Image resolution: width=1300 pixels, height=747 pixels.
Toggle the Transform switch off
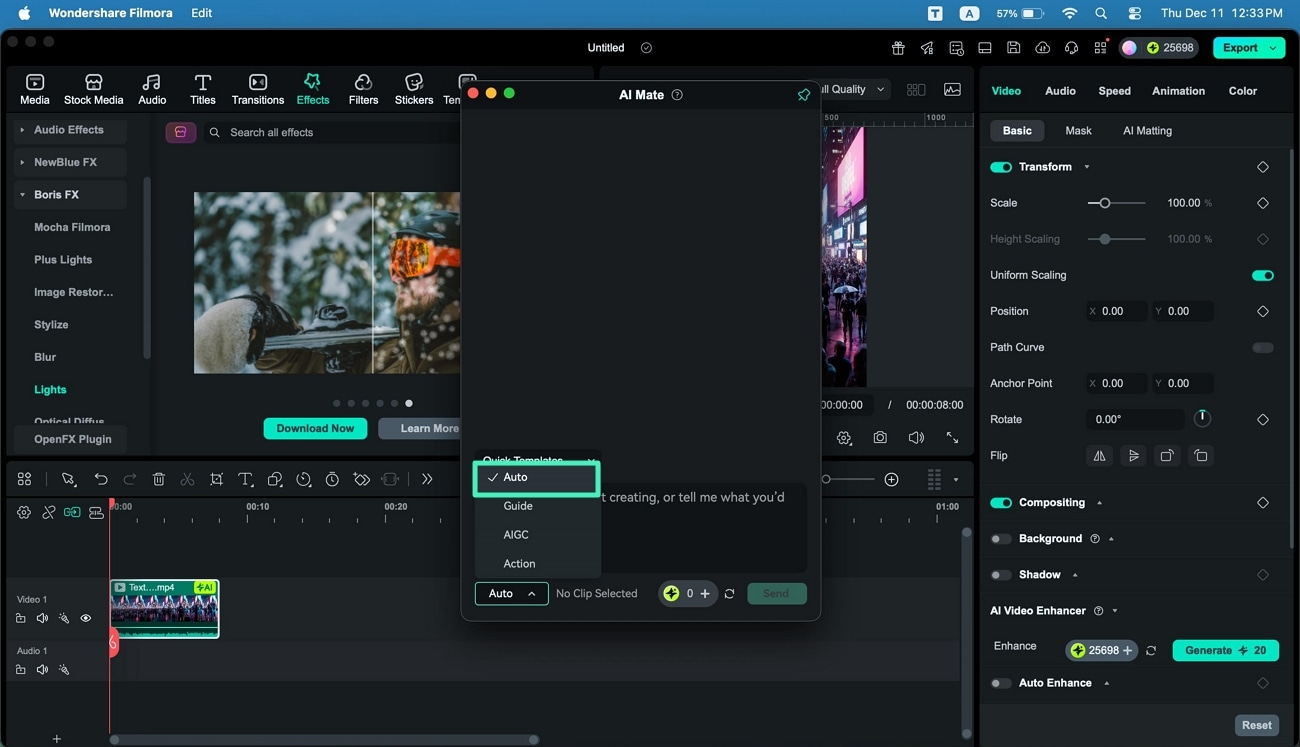[x=1000, y=167]
